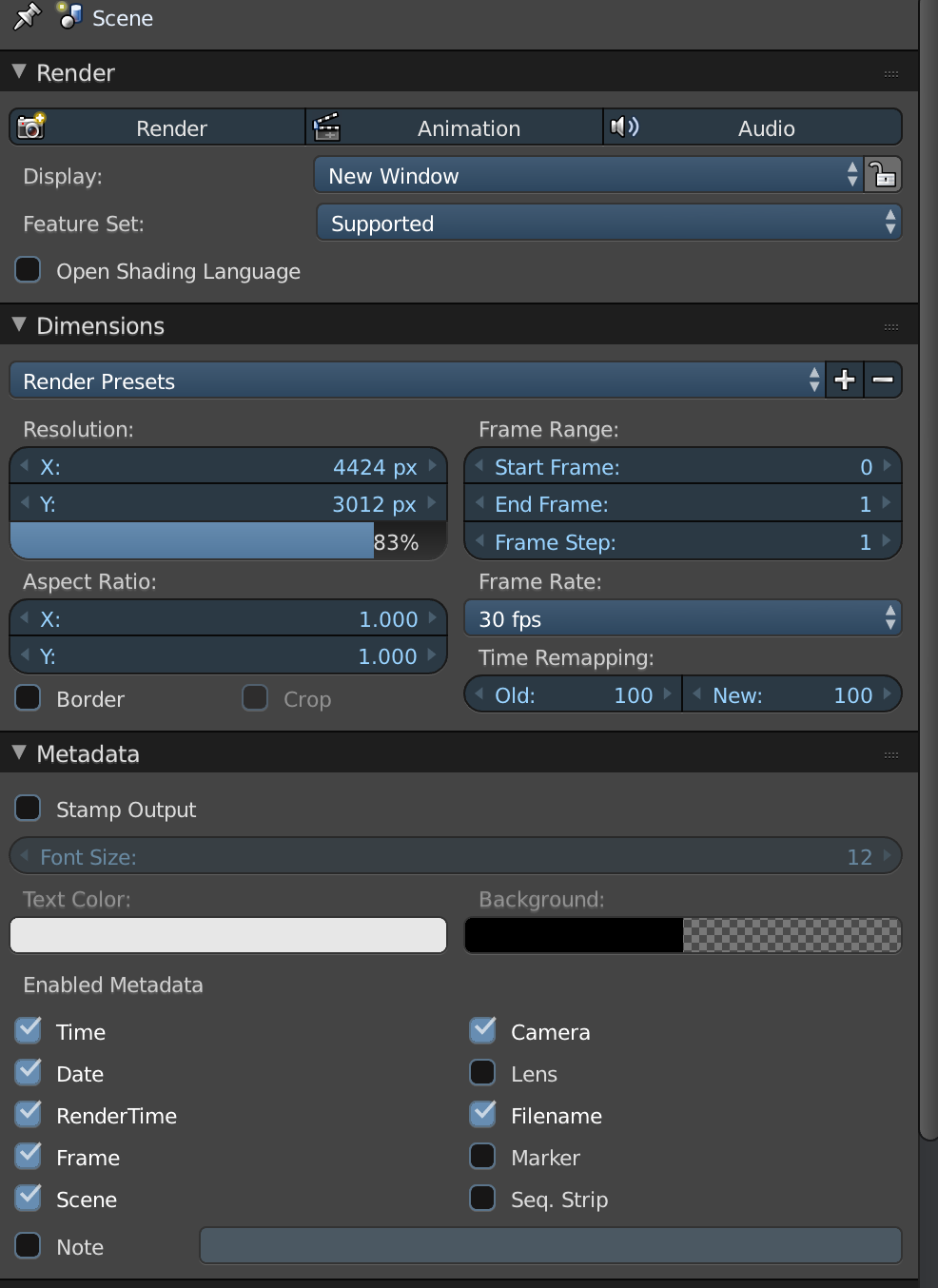938x1288 pixels.
Task: Click the Old time remapping field
Action: [574, 694]
